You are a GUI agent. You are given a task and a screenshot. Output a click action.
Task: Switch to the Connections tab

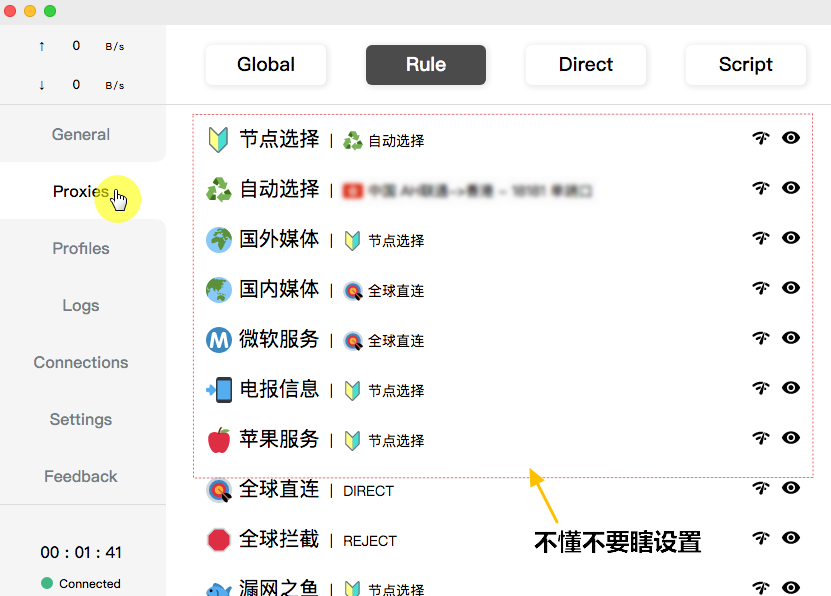pyautogui.click(x=81, y=362)
